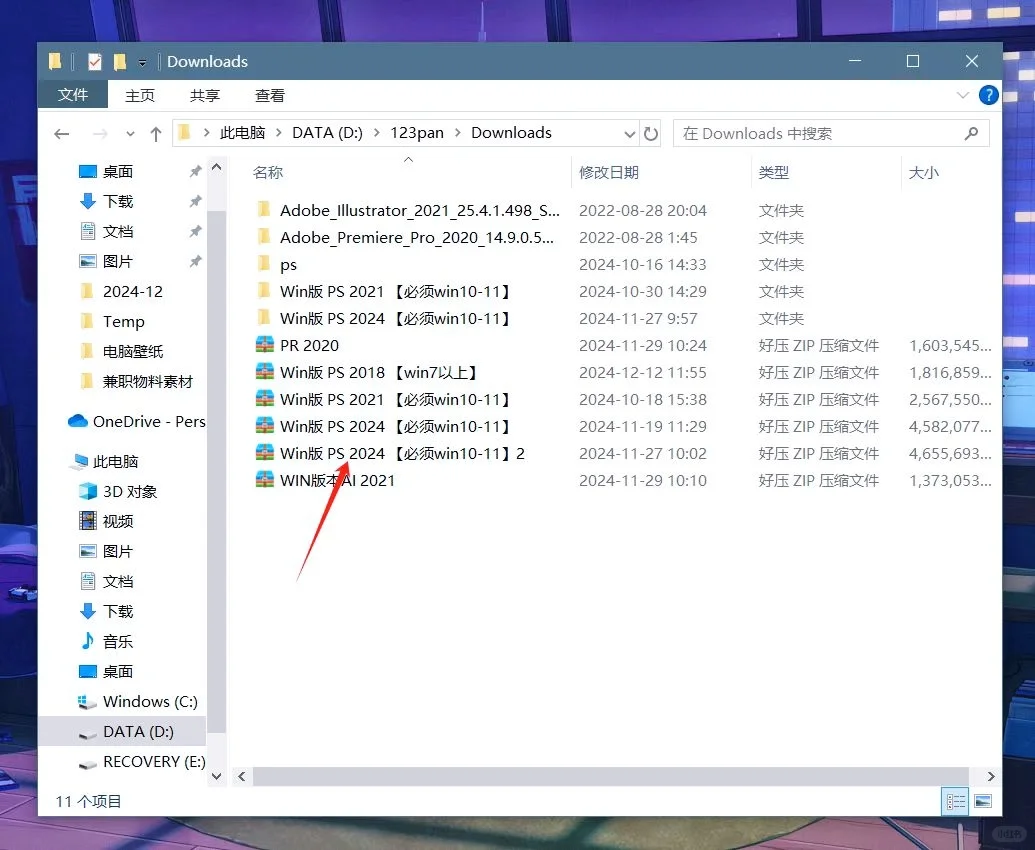Switch to large thumbnails view in the status bar
Screen dimensions: 1035x850
tap(981, 801)
